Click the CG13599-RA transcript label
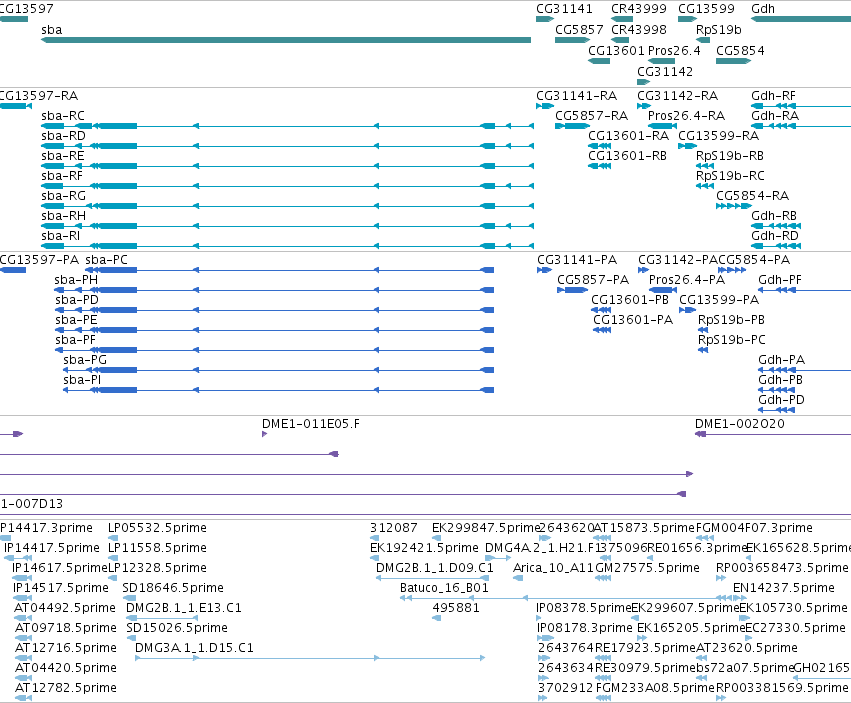Viewport: 851px width, 703px height. (719, 136)
